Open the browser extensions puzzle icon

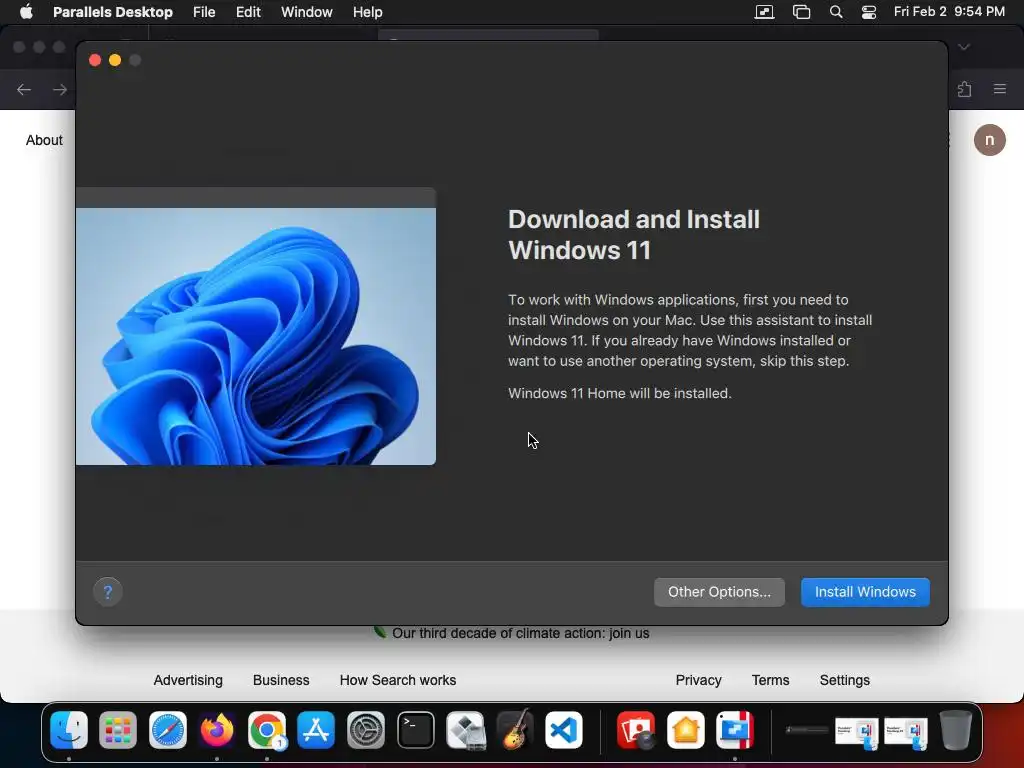pos(965,89)
